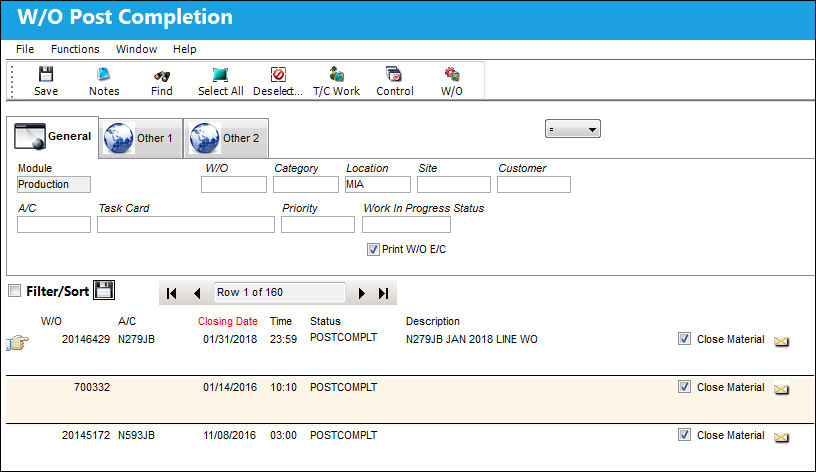Uncheck Close Material for W/O 20146429
This screenshot has height=472, width=816.
pos(684,339)
